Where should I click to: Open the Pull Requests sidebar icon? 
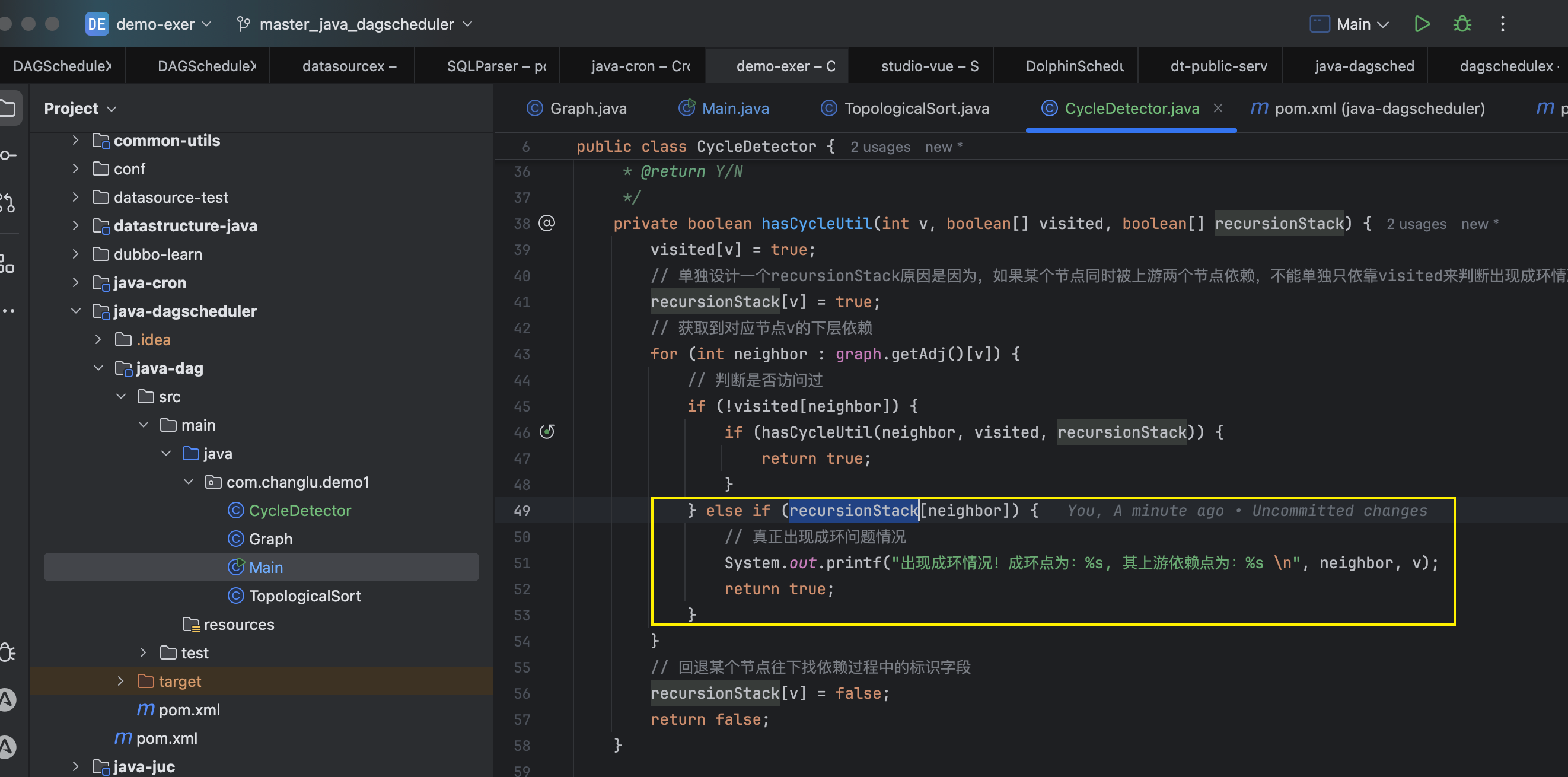coord(7,202)
